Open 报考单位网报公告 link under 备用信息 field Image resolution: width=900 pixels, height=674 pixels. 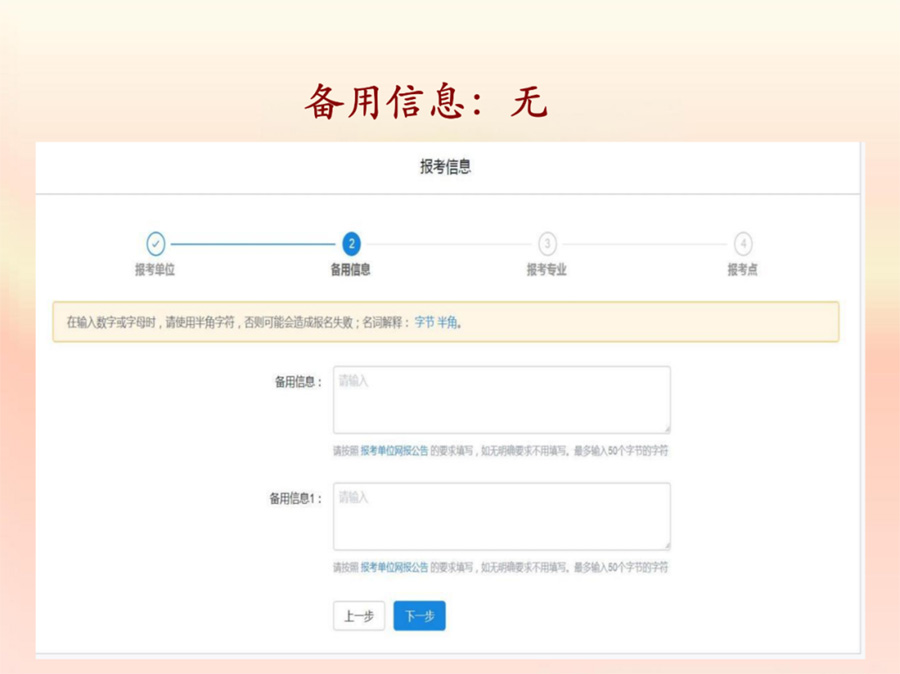[x=394, y=451]
